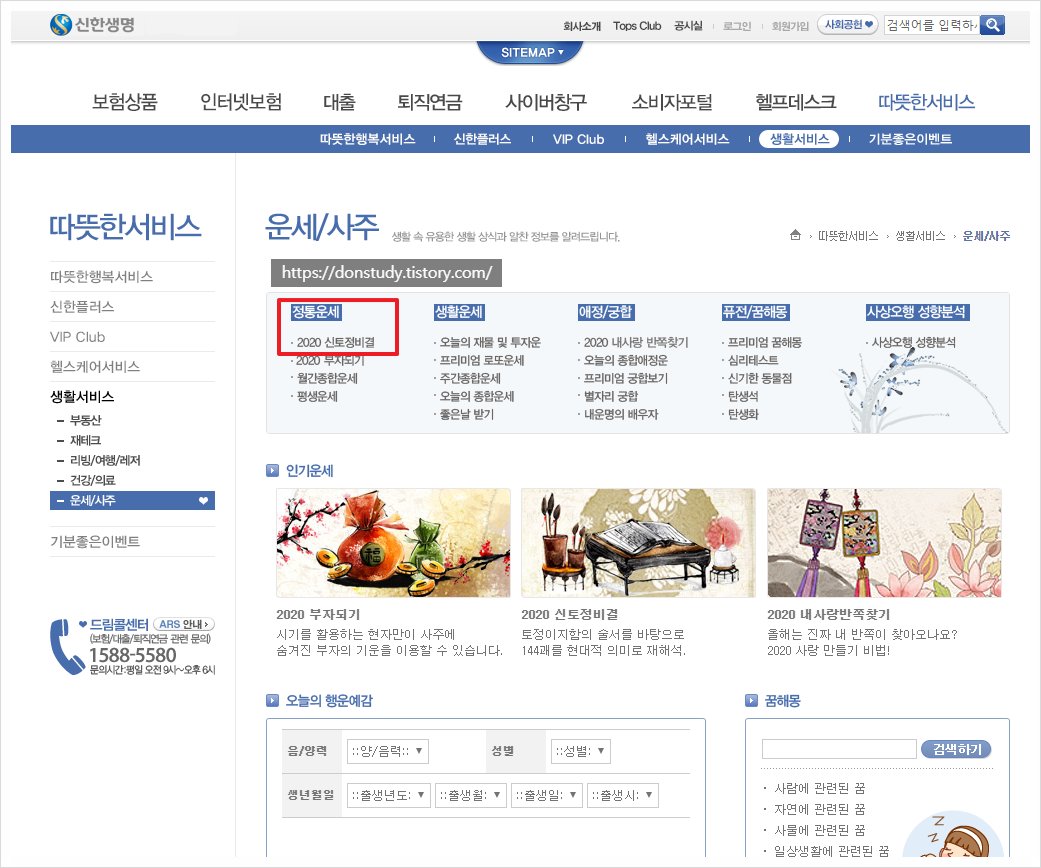
Task: Open the 양/음력 dropdown
Action: click(x=388, y=751)
